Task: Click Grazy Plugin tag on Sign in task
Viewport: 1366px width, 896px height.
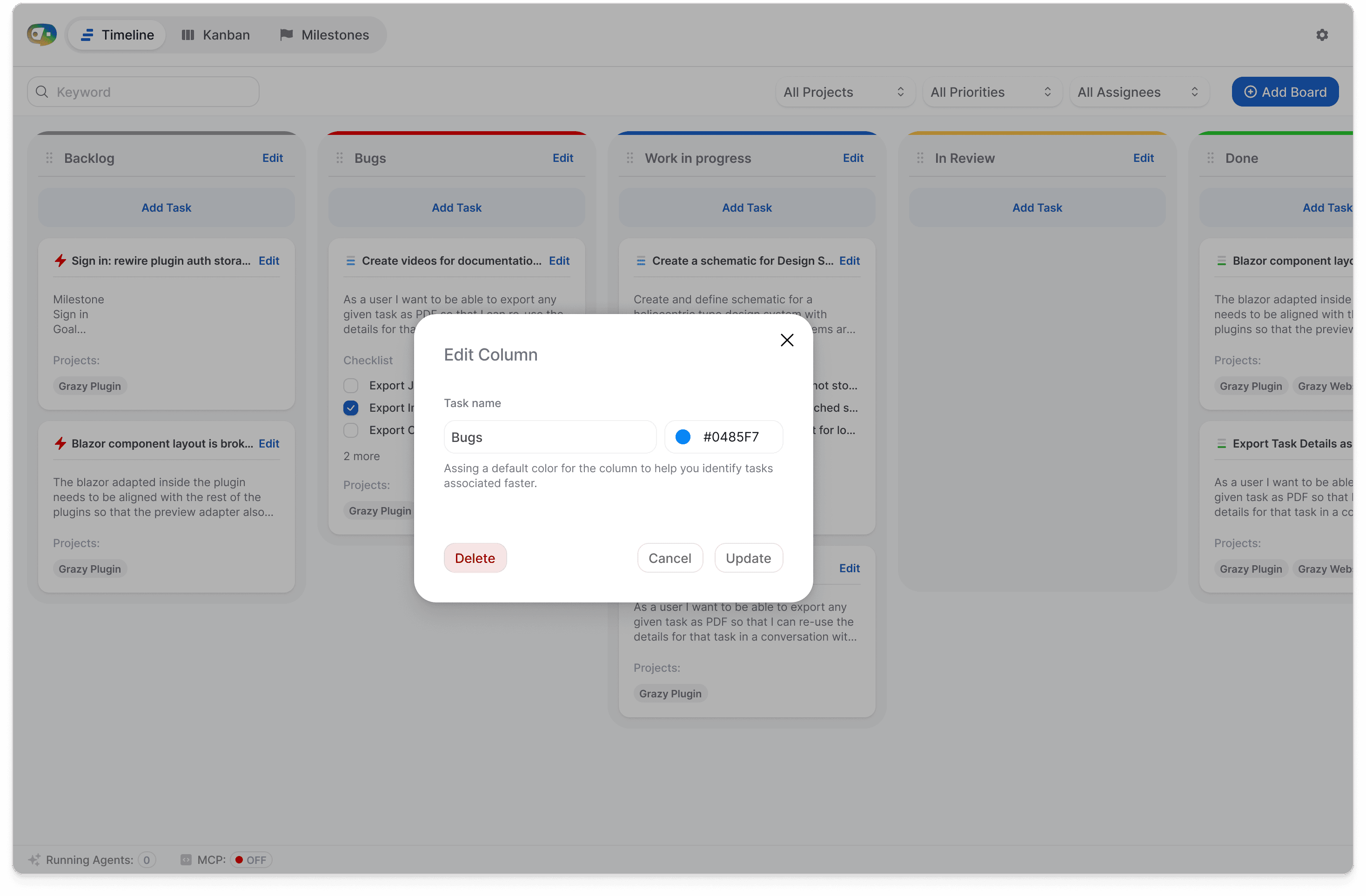Action: coord(89,386)
